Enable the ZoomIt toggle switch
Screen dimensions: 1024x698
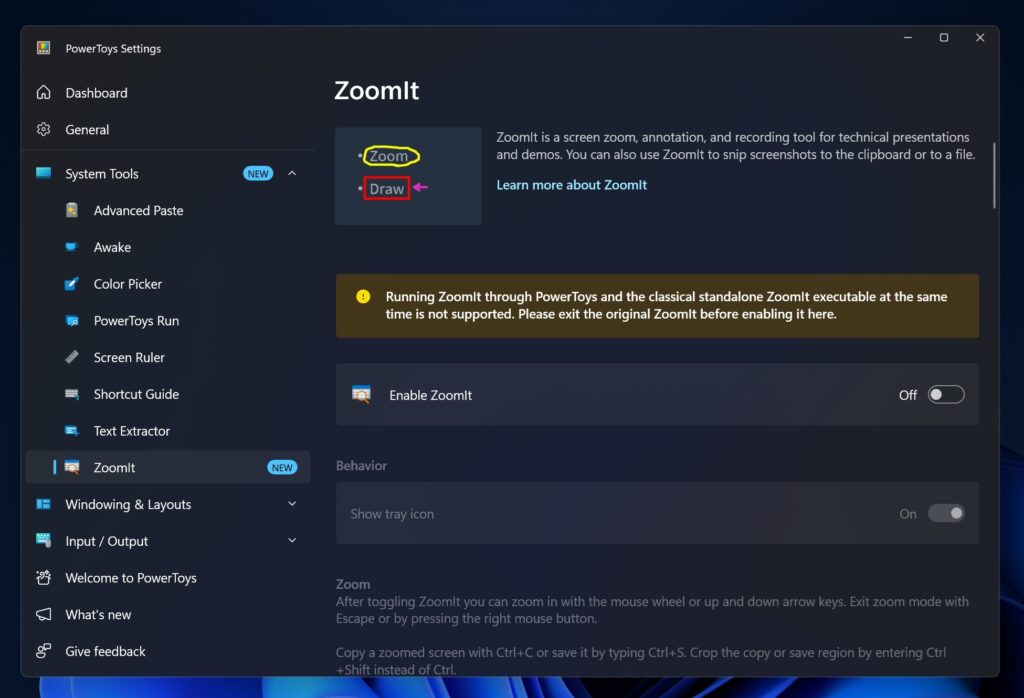tap(946, 394)
